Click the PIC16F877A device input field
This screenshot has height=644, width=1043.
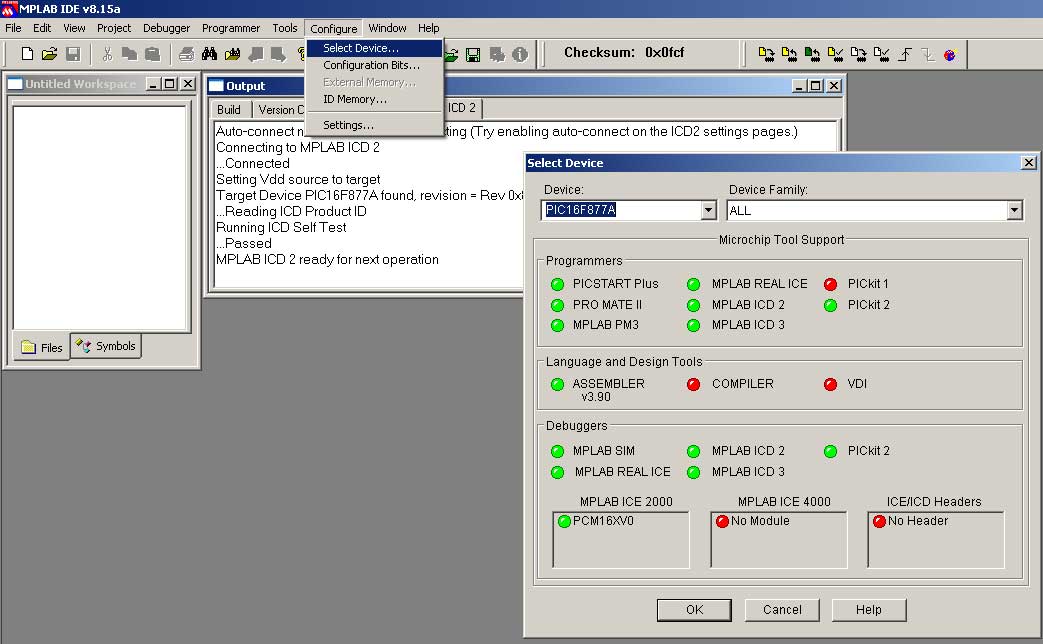click(x=620, y=211)
